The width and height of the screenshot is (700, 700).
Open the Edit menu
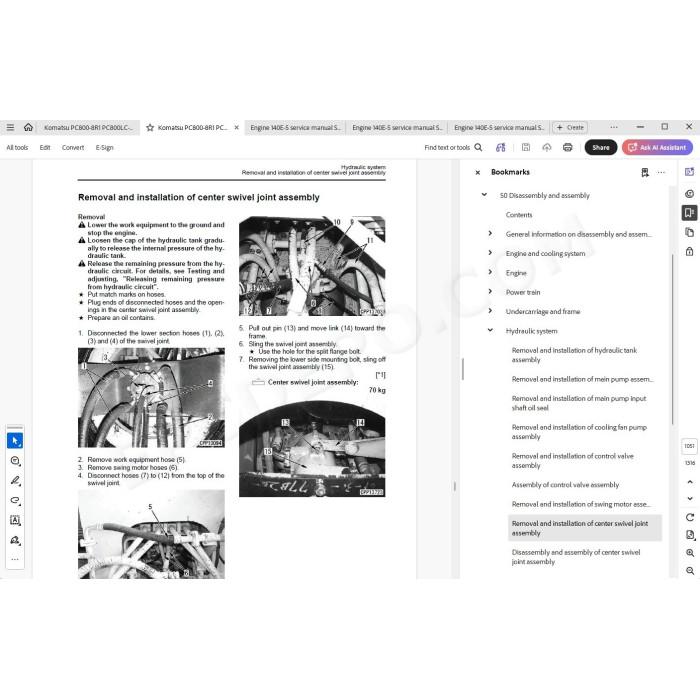45,147
